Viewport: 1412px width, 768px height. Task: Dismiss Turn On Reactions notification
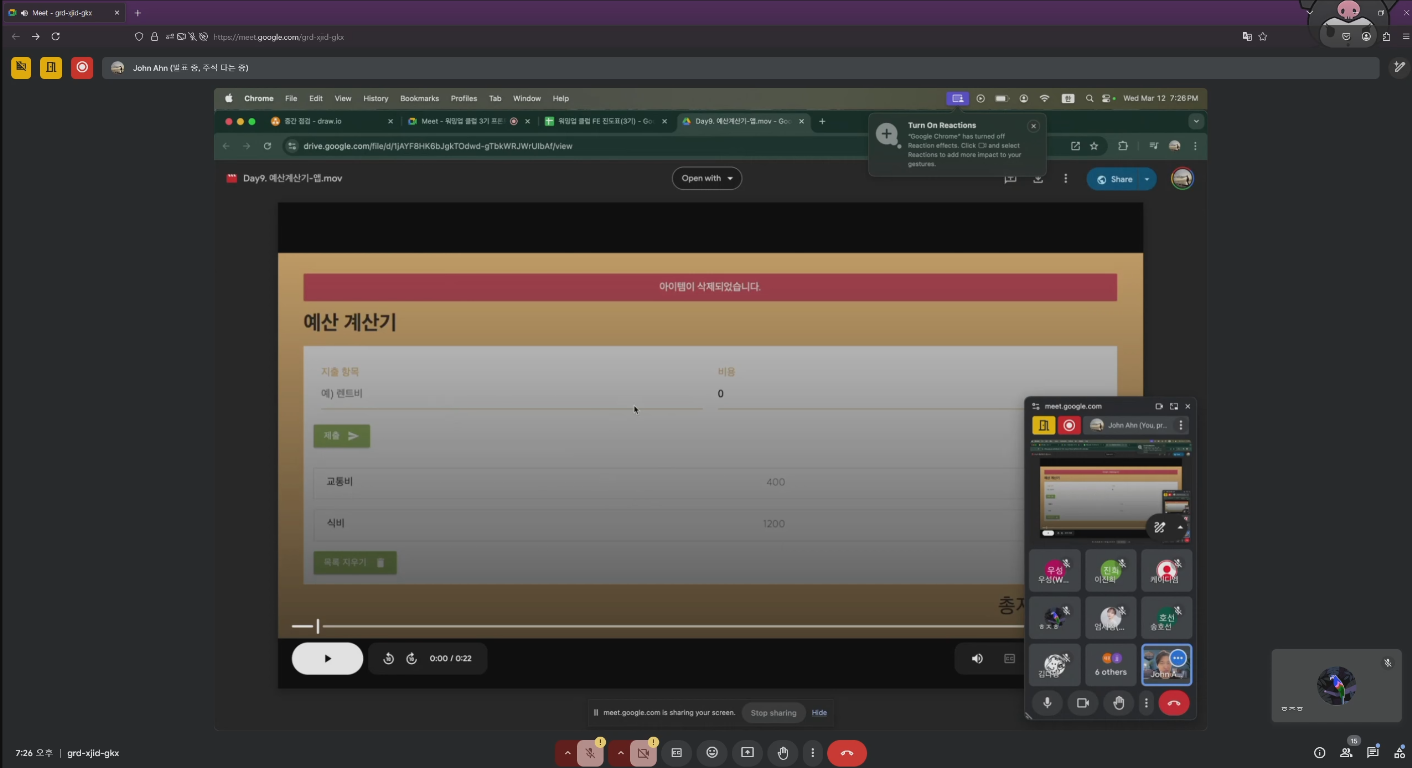tap(1033, 126)
